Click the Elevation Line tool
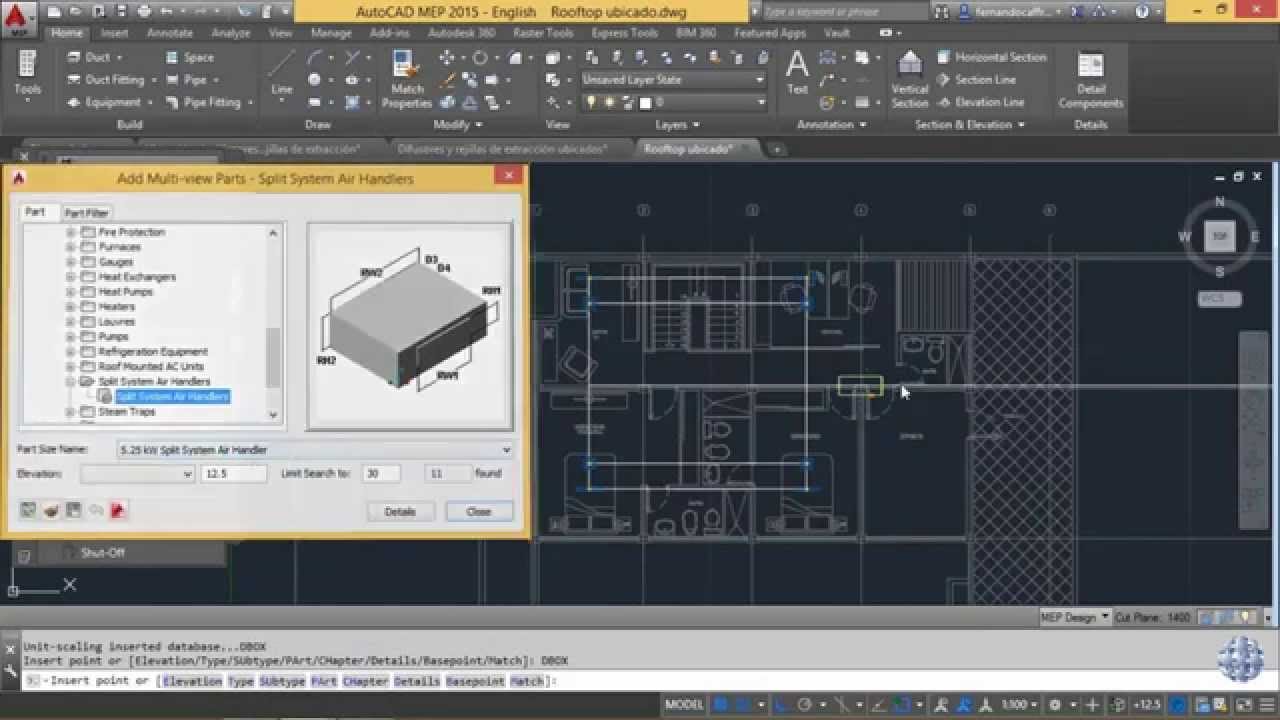This screenshot has height=720, width=1280. click(x=980, y=102)
